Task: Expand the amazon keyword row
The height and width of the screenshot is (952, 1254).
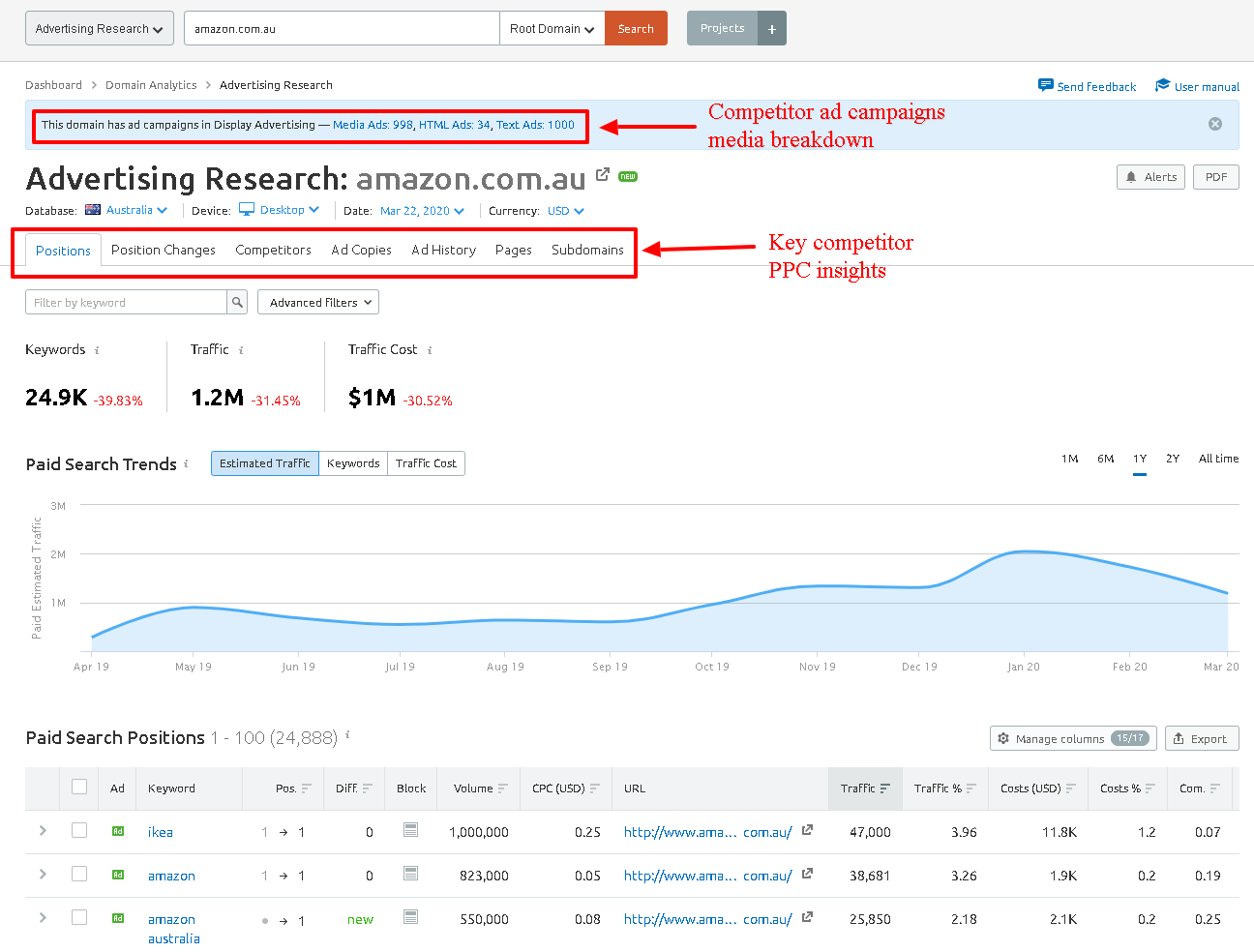Action: point(43,874)
